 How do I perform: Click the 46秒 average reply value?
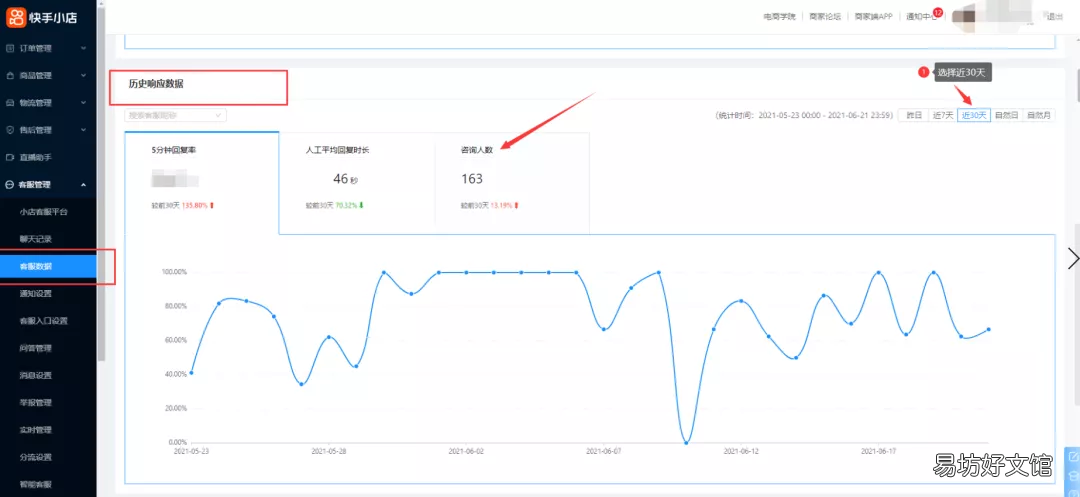click(345, 179)
